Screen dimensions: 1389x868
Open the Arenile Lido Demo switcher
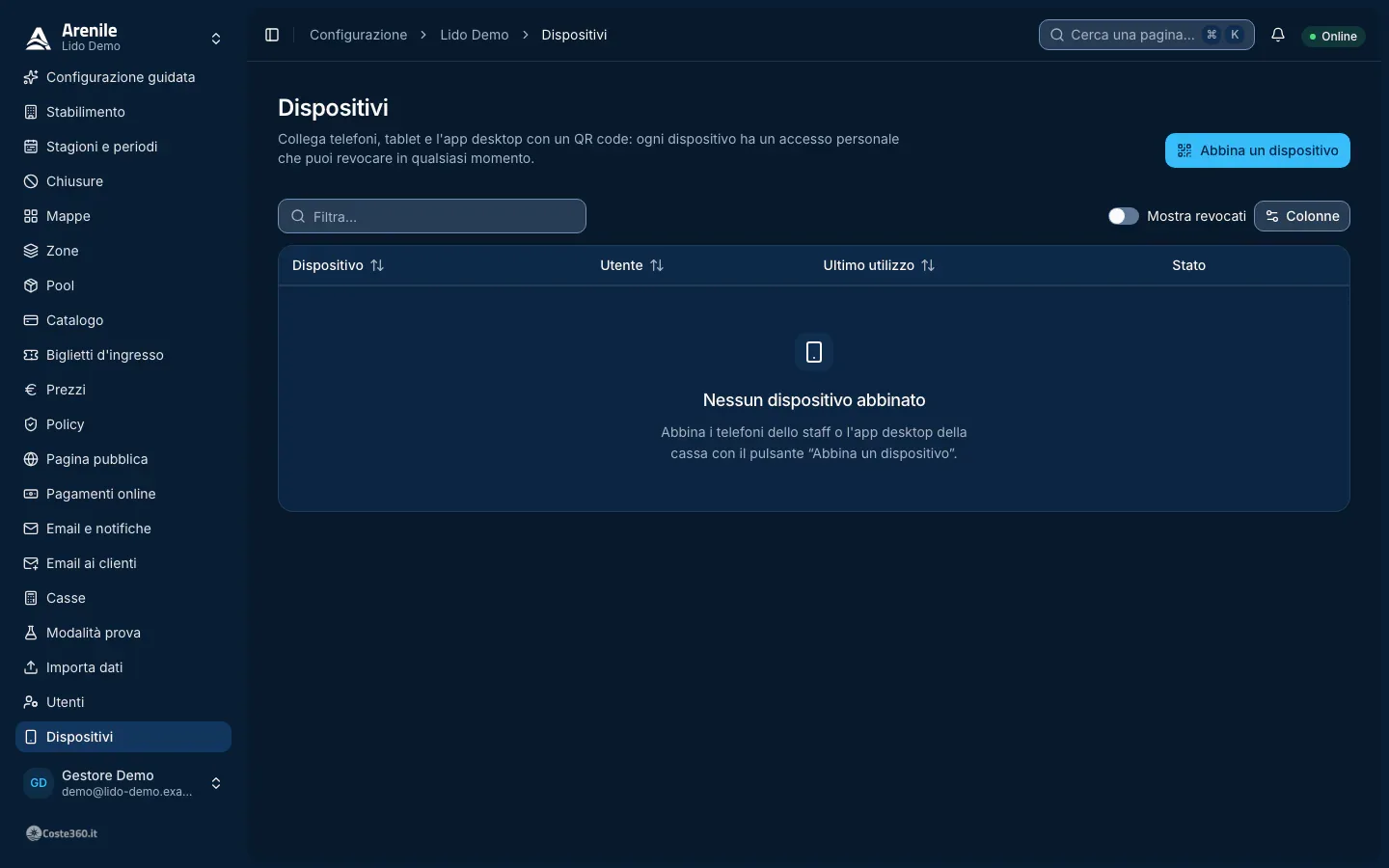[x=123, y=39]
